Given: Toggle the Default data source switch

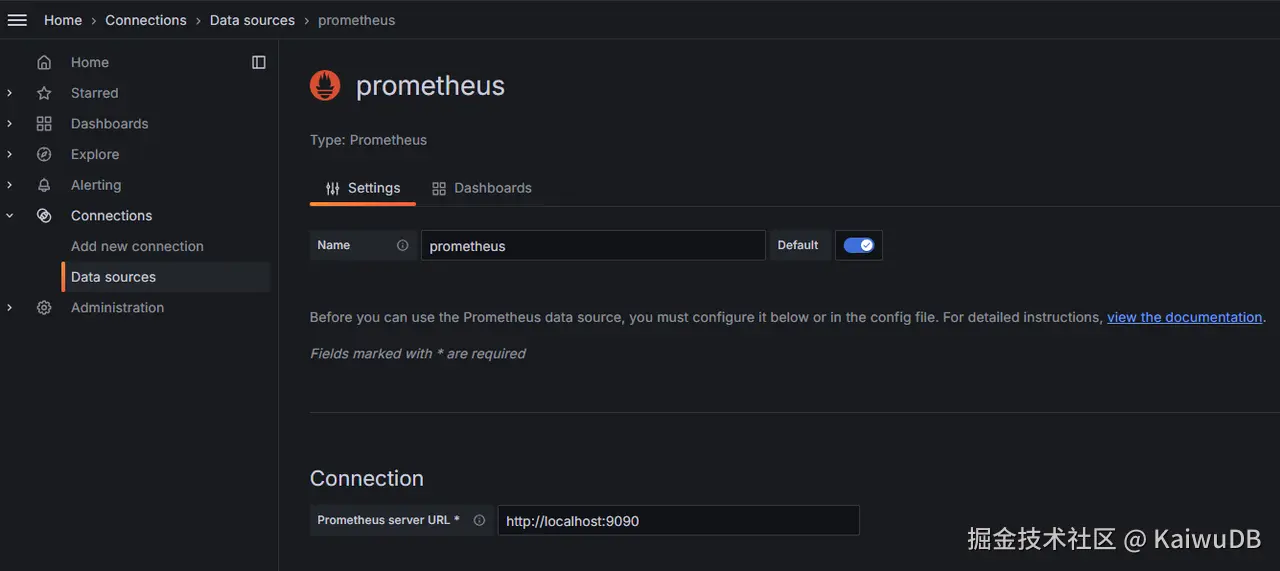Looking at the screenshot, I should tap(858, 245).
